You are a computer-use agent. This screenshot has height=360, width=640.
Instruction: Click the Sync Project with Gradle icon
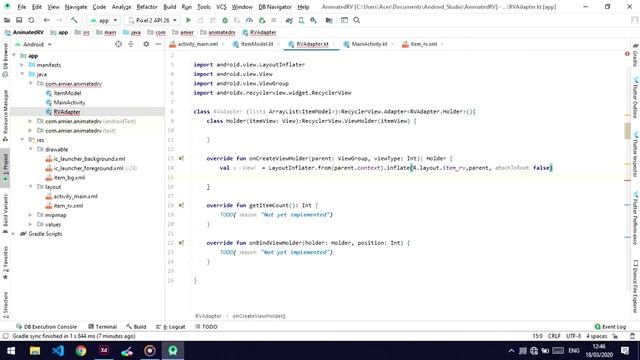pos(289,20)
